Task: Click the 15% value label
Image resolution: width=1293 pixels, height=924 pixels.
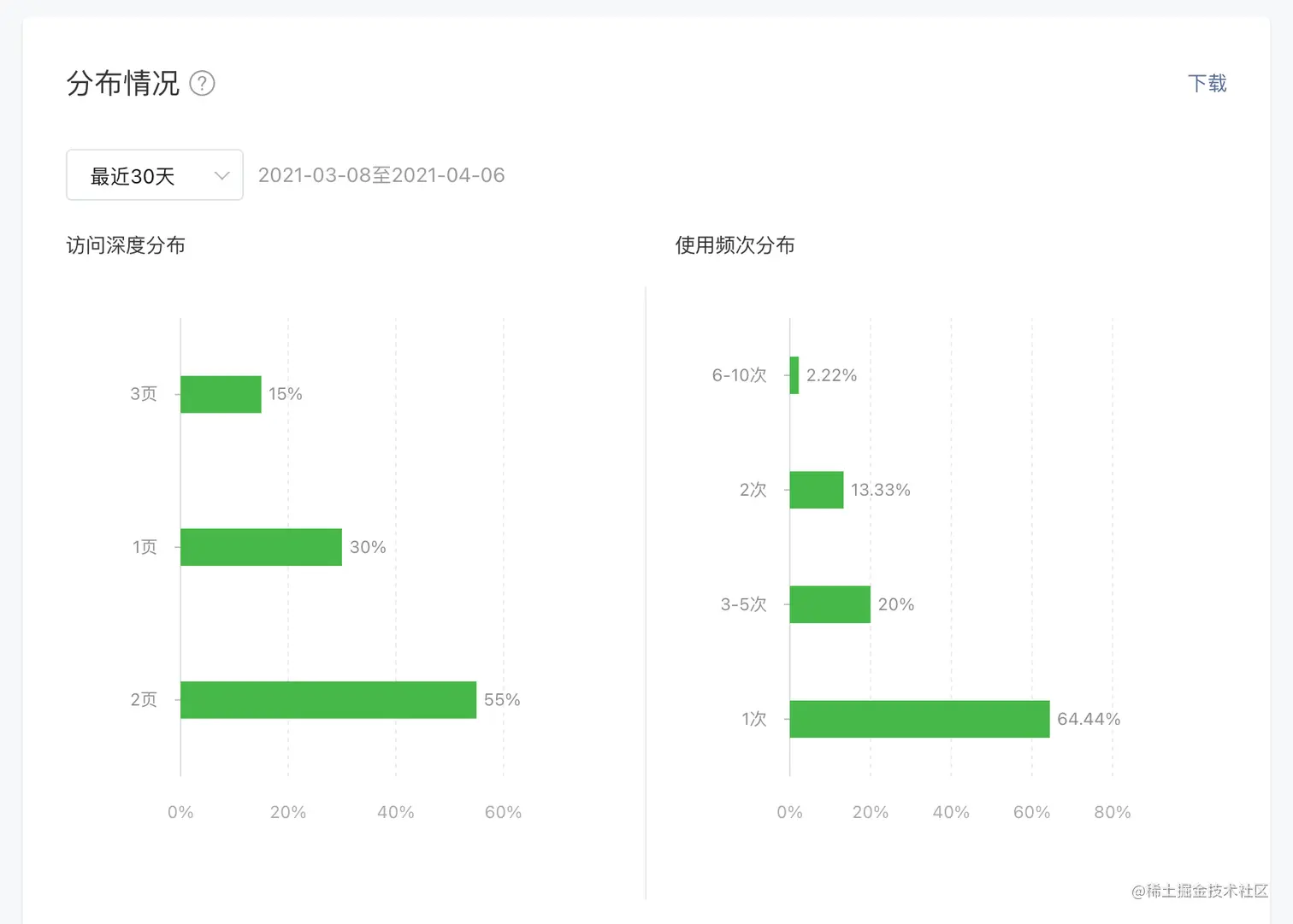Action: pyautogui.click(x=286, y=394)
